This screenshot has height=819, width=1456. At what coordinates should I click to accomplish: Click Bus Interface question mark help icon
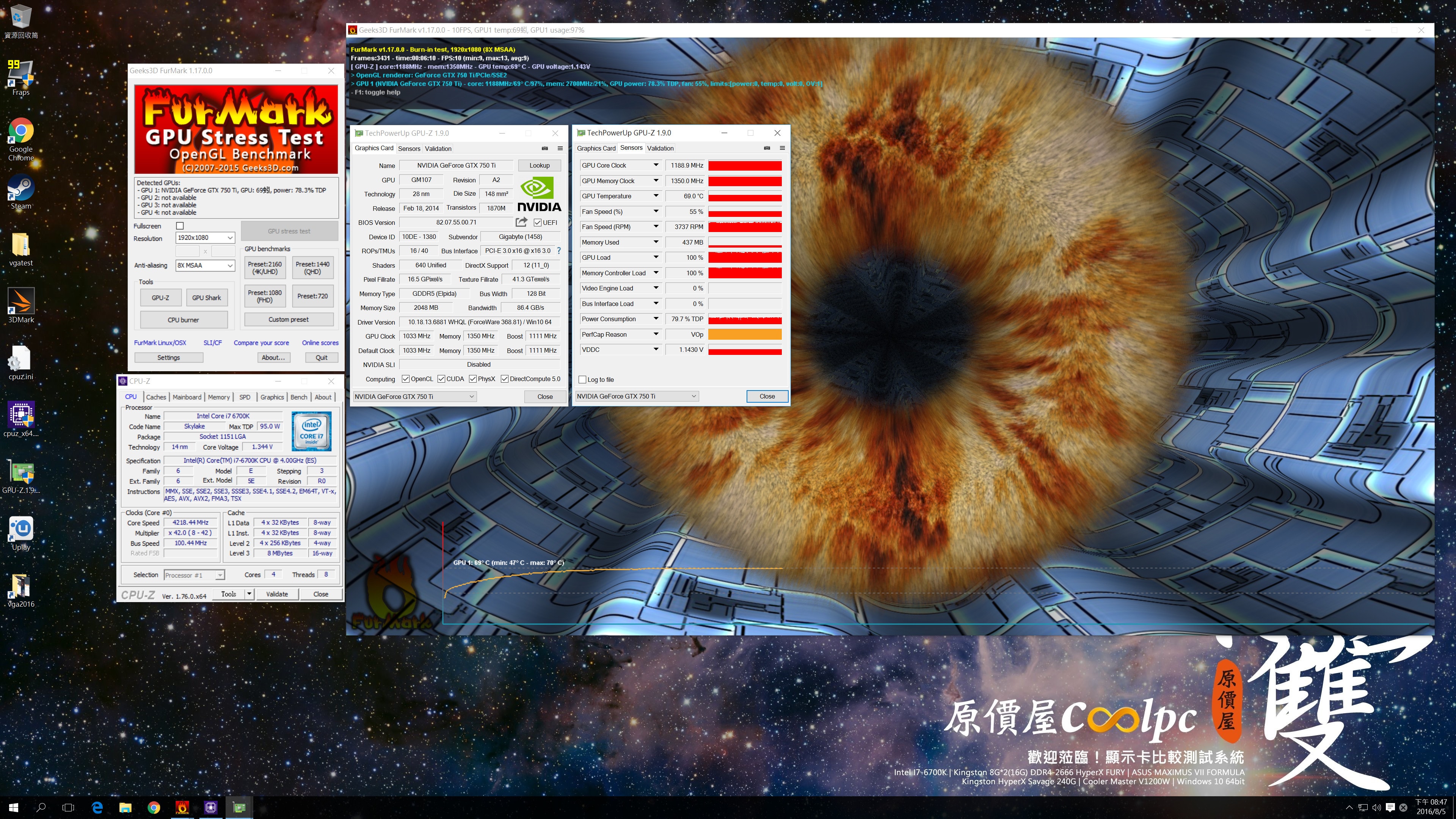559,251
